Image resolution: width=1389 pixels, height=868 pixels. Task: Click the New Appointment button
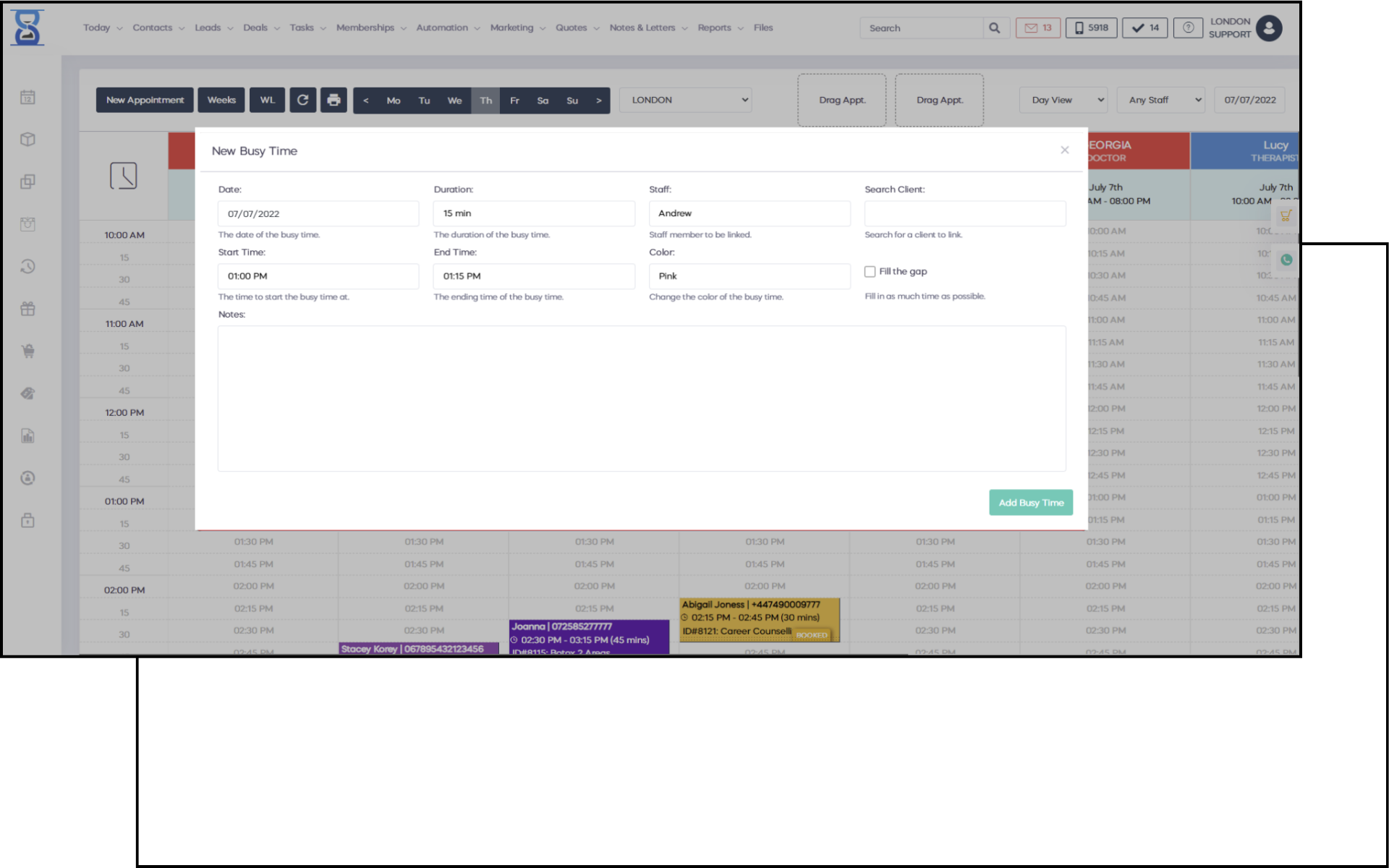pos(145,100)
